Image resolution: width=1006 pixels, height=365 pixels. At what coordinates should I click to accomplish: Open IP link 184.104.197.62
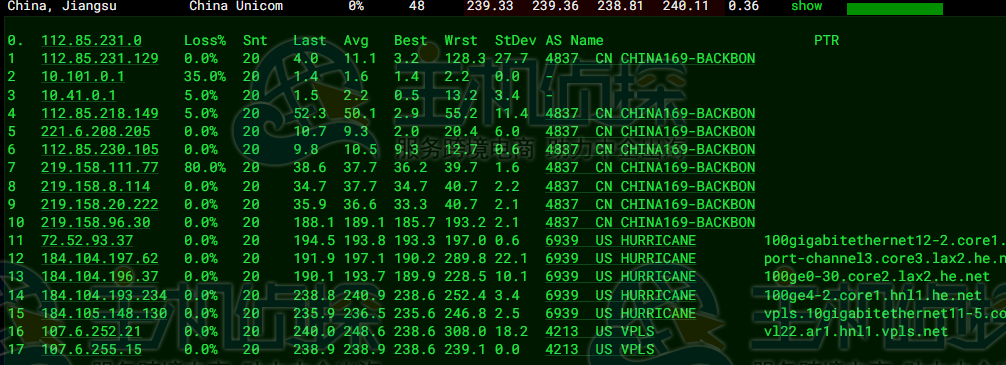tap(100, 259)
